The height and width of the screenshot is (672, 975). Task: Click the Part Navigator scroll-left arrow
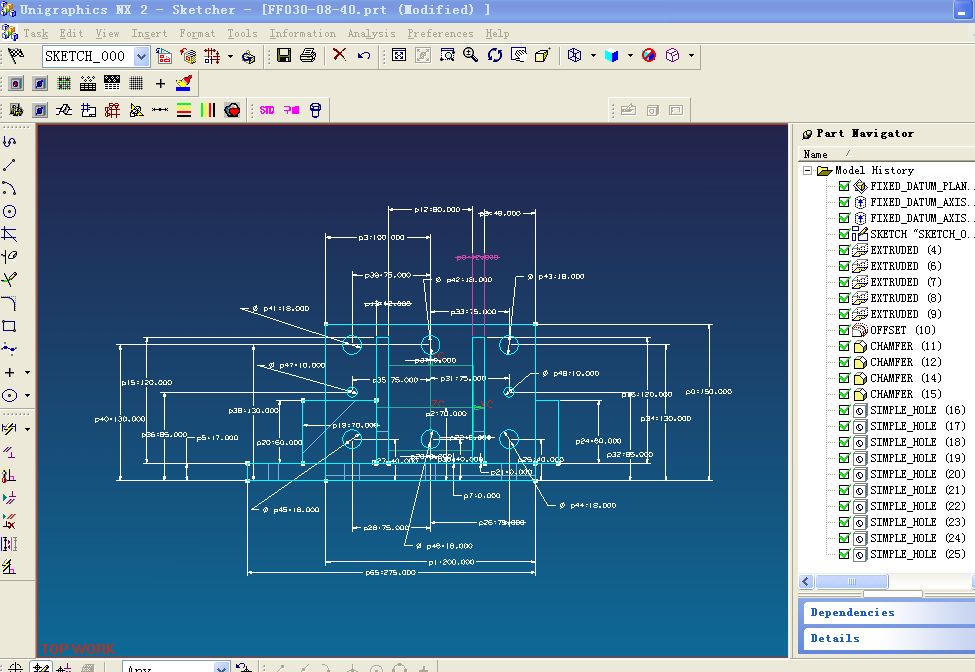pyautogui.click(x=806, y=582)
